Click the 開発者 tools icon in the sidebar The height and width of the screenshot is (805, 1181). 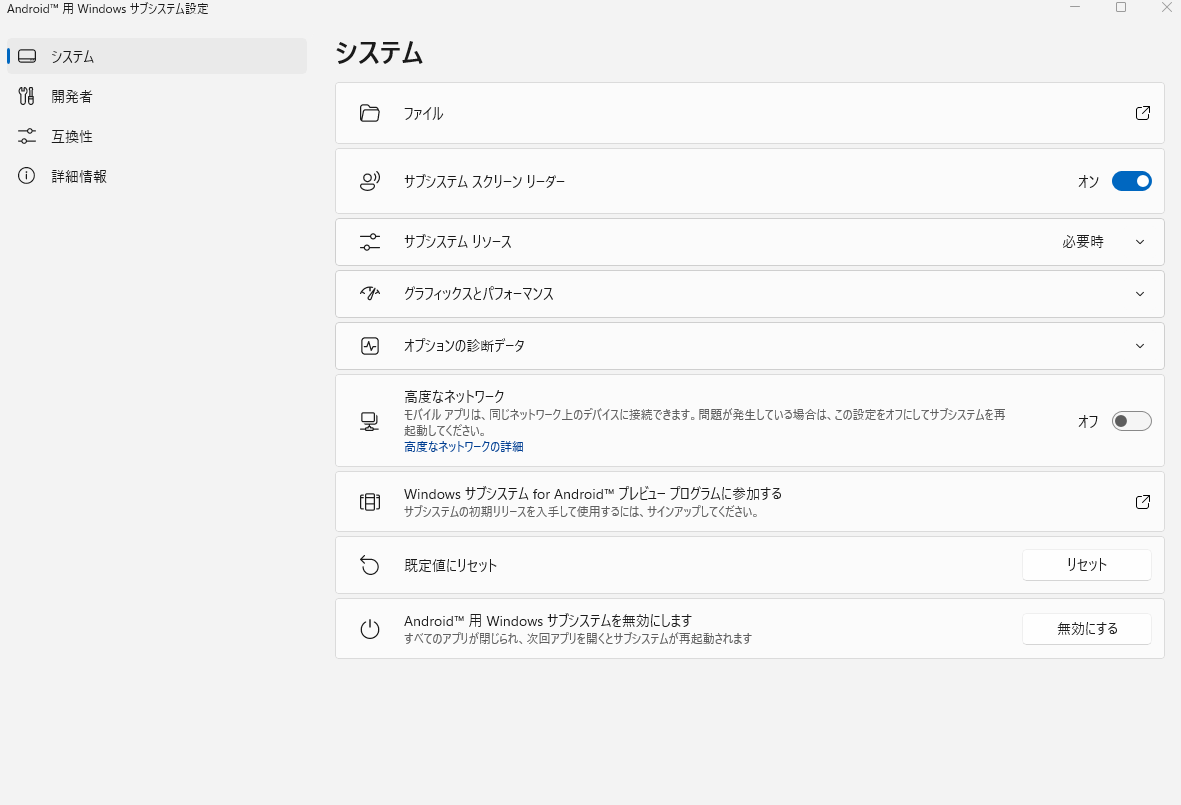click(x=26, y=96)
